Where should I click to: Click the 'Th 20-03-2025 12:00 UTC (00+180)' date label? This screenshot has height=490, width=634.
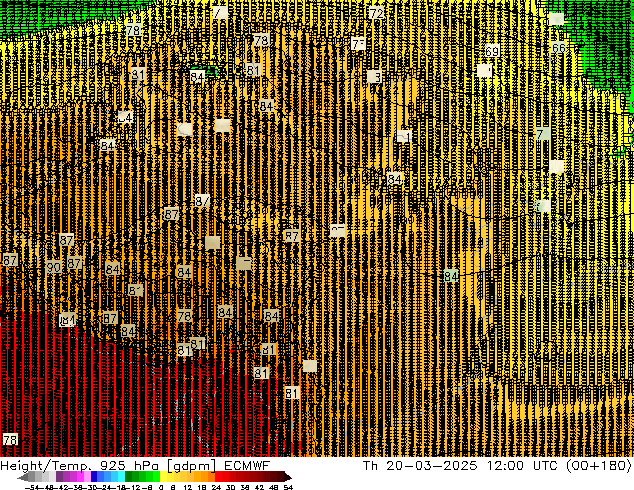pos(497,466)
